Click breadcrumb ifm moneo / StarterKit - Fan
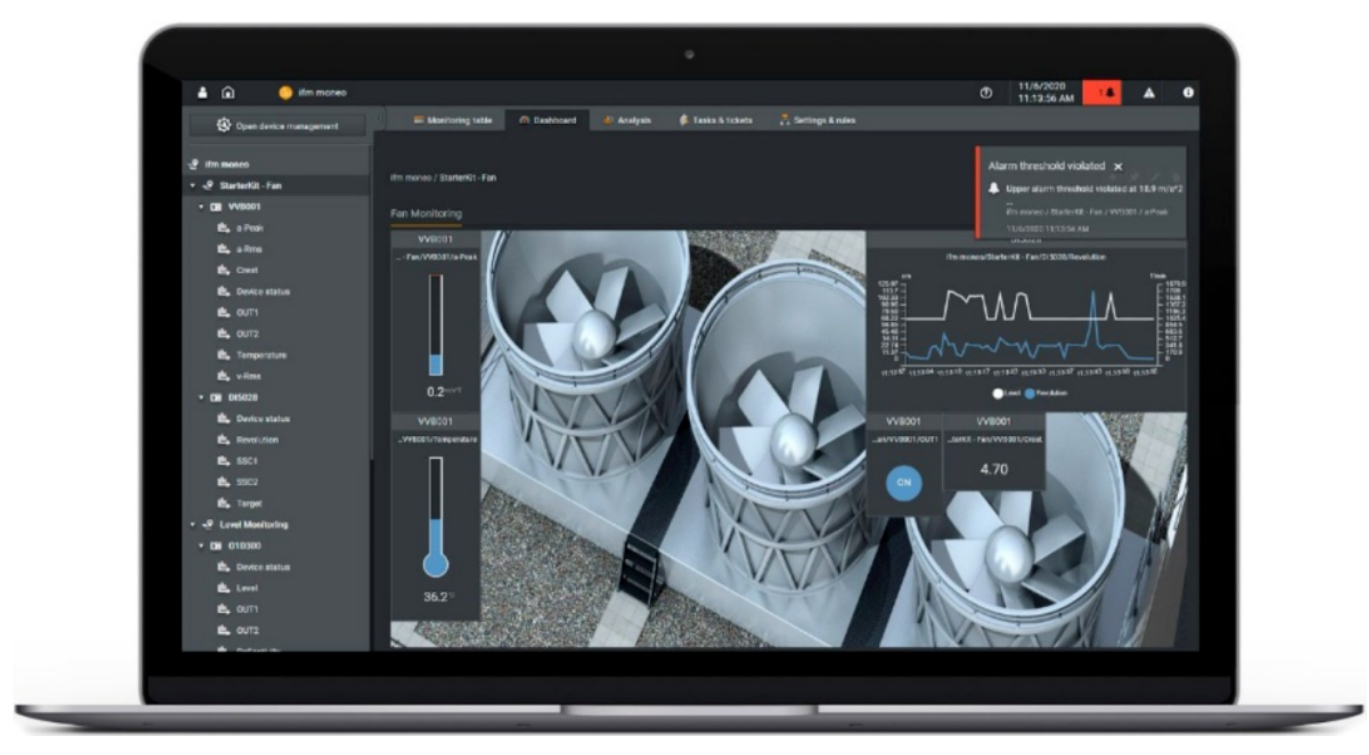 tap(443, 178)
